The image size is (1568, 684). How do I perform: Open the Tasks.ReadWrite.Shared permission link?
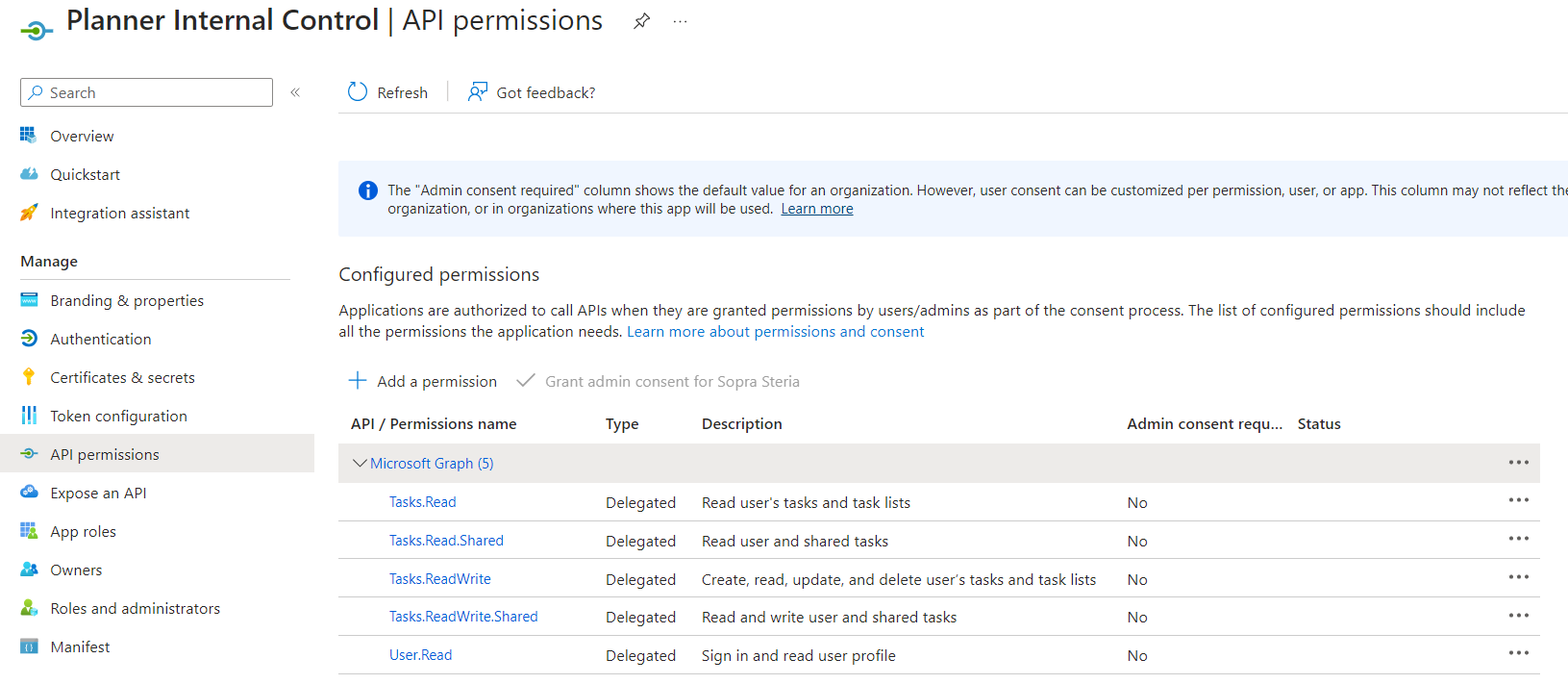click(x=463, y=616)
